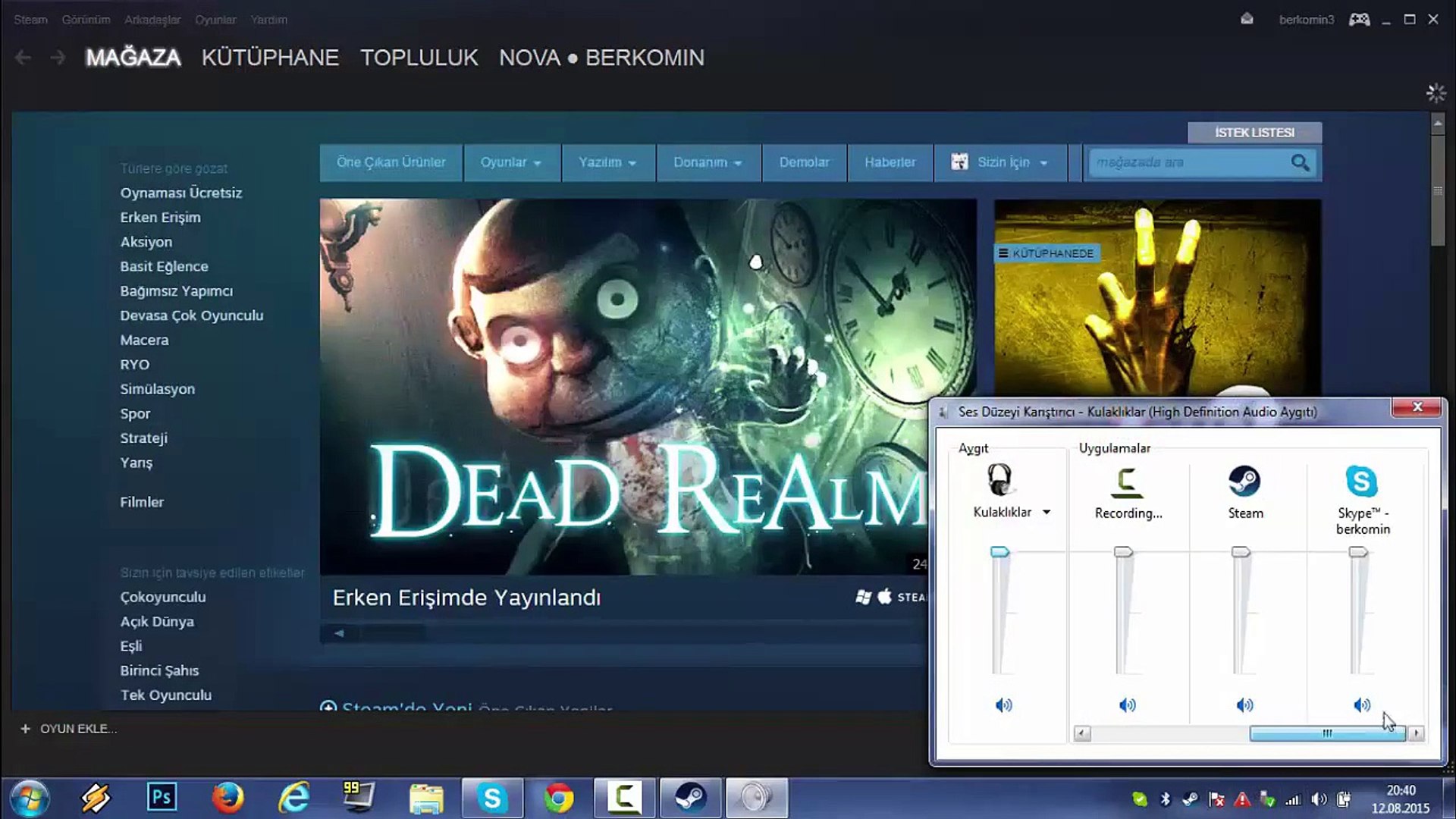1456x819 pixels.
Task: Click the Steam Big Picture controller icon
Action: pos(1359,20)
